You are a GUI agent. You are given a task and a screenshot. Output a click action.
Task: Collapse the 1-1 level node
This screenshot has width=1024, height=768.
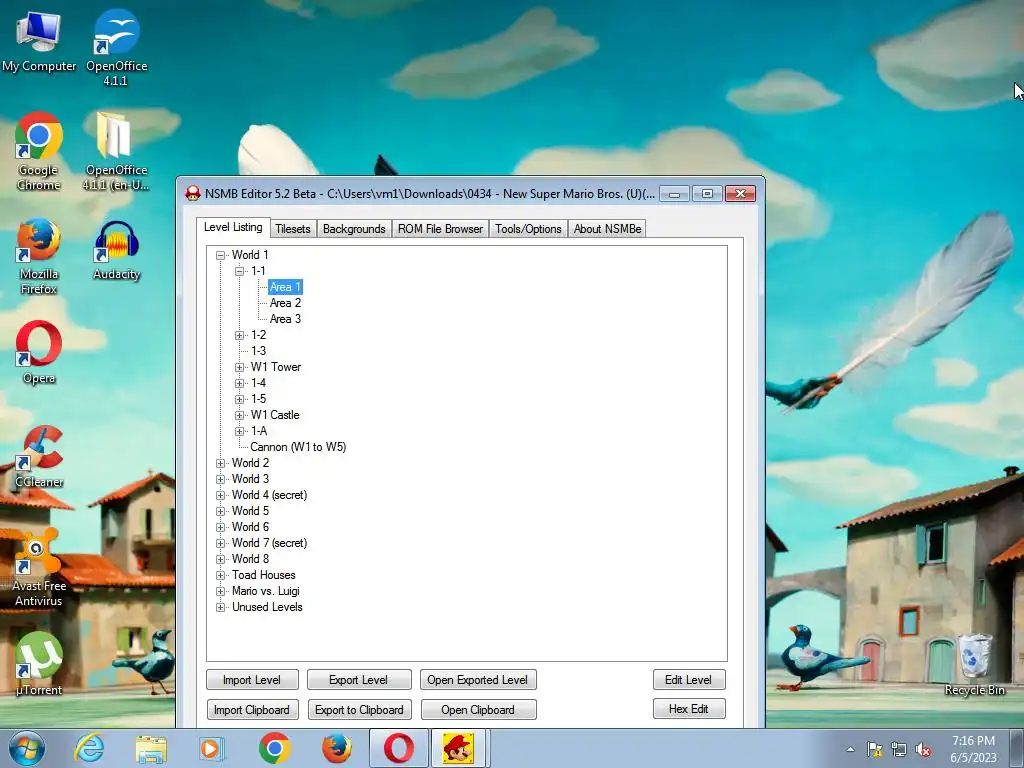pos(240,271)
